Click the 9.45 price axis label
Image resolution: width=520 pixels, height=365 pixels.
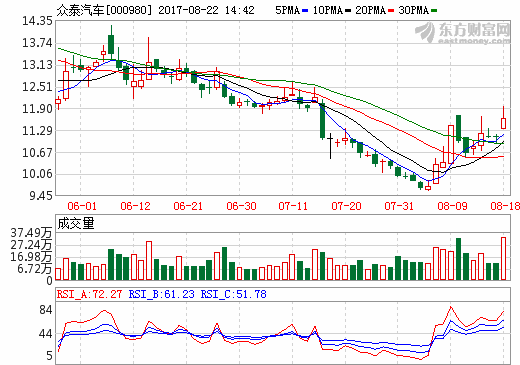click(x=41, y=196)
